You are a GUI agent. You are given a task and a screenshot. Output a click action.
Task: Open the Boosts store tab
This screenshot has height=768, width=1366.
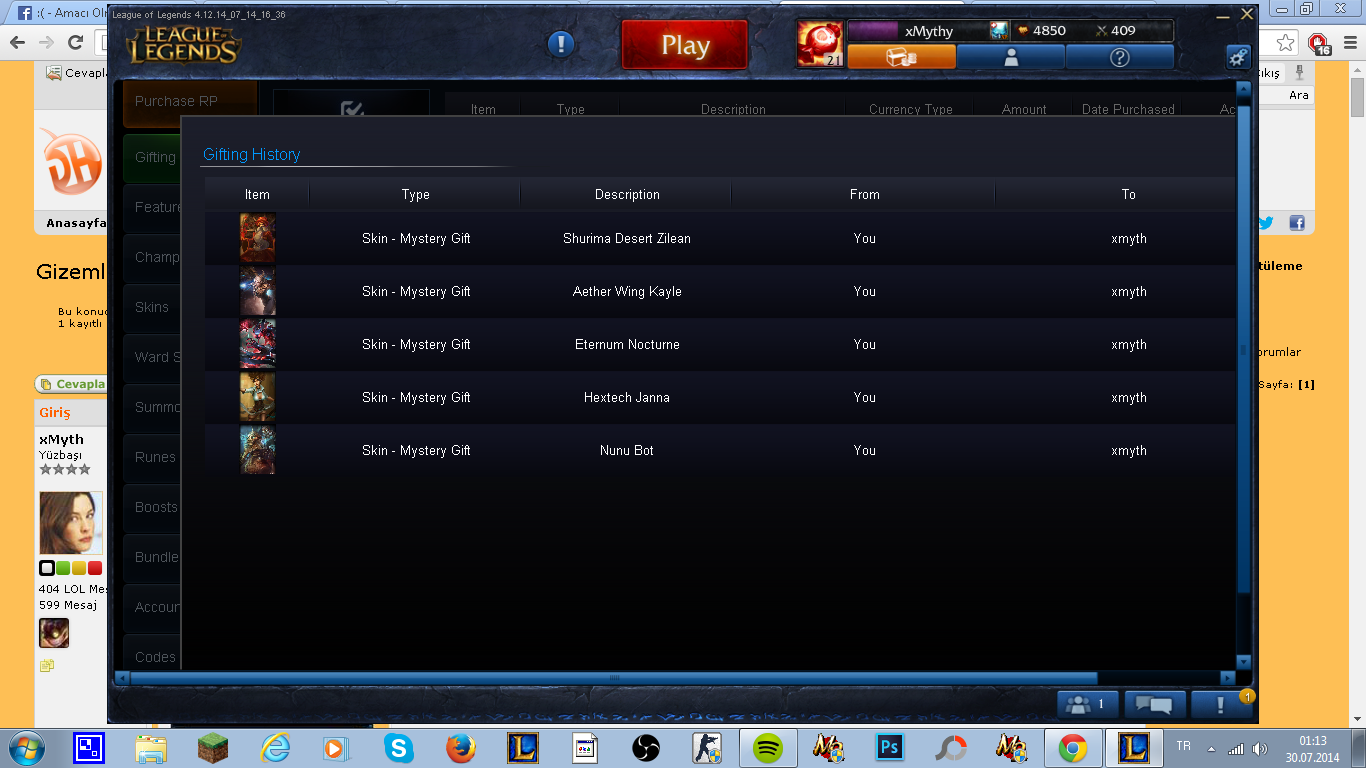click(153, 507)
